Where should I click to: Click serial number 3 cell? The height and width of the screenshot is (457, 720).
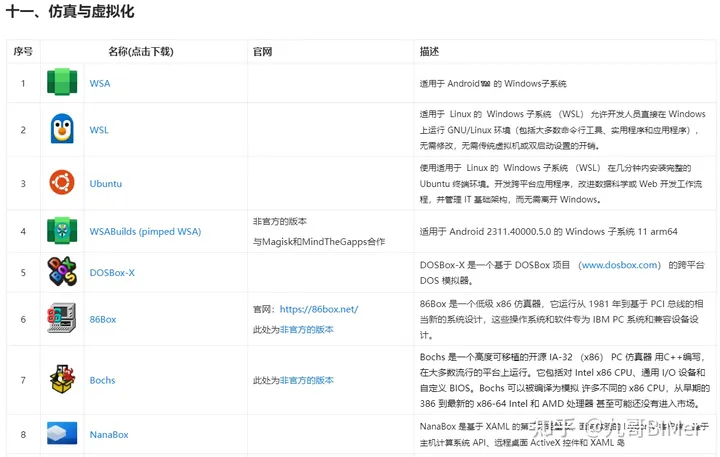(23, 184)
